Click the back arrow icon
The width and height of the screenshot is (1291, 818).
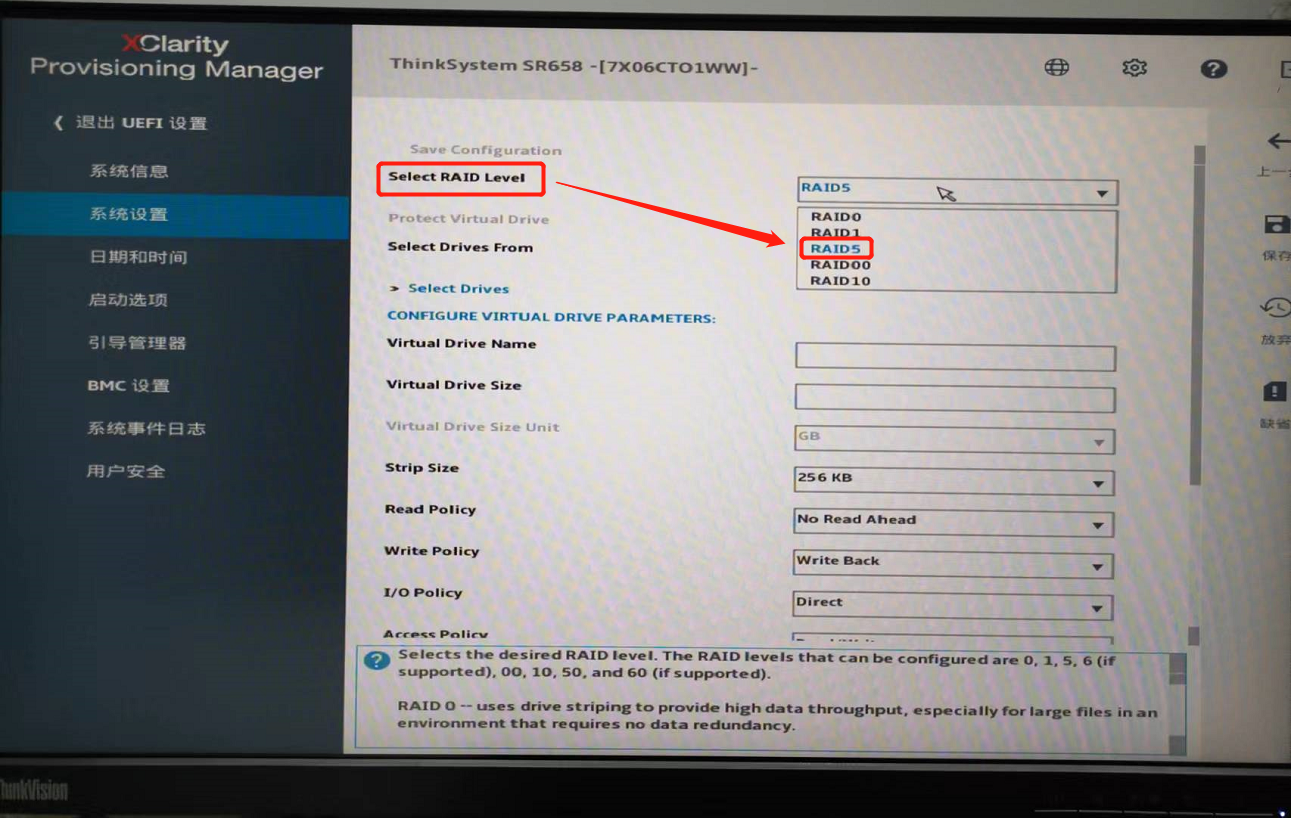1278,141
